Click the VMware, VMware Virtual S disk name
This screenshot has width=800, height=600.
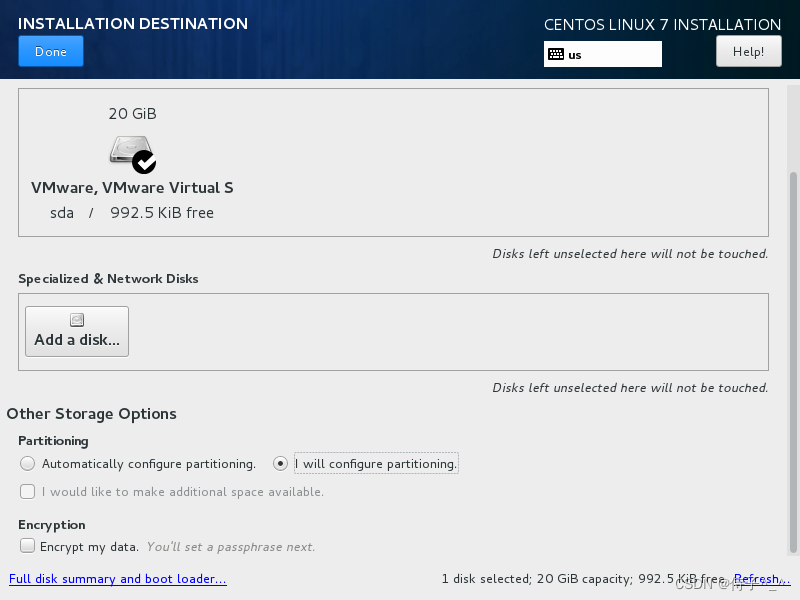pos(132,188)
